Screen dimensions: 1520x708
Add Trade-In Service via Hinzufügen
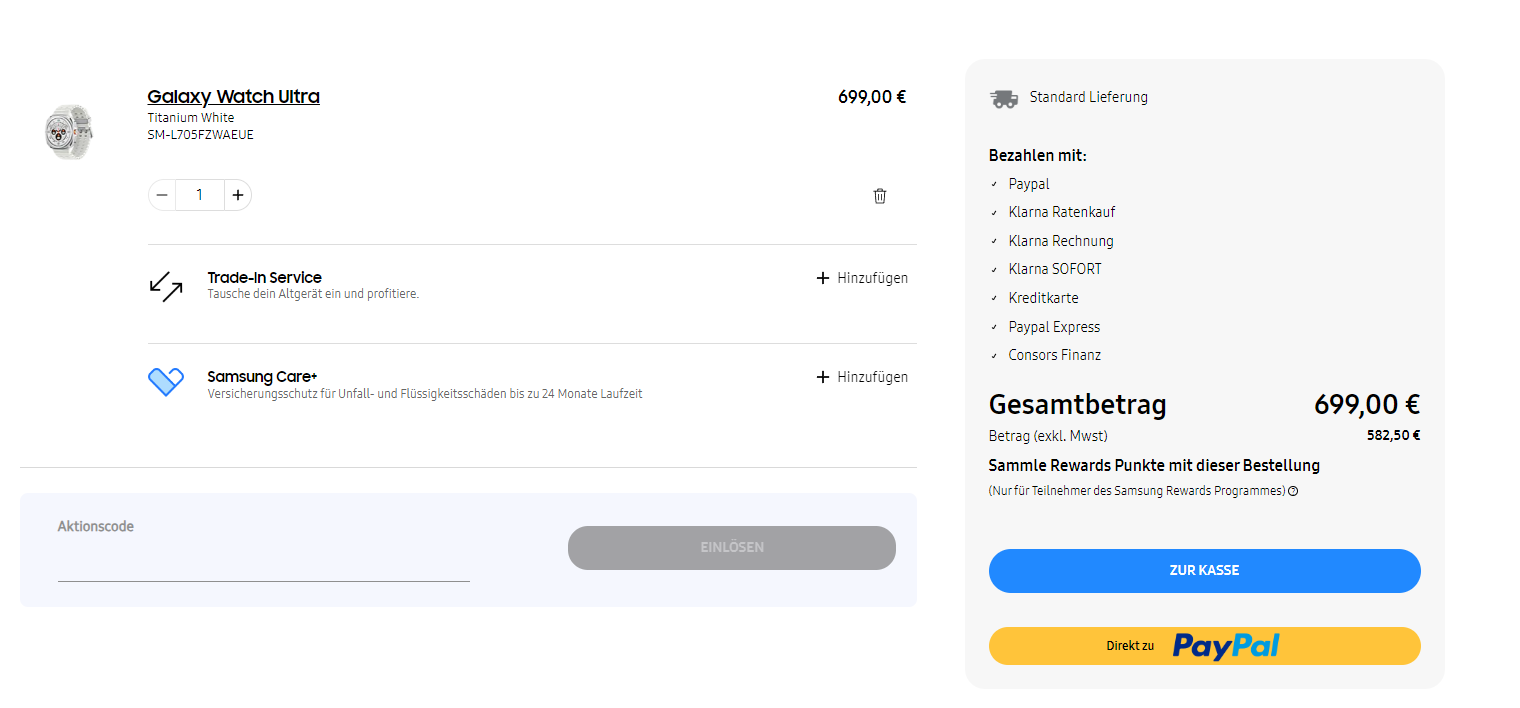[862, 278]
